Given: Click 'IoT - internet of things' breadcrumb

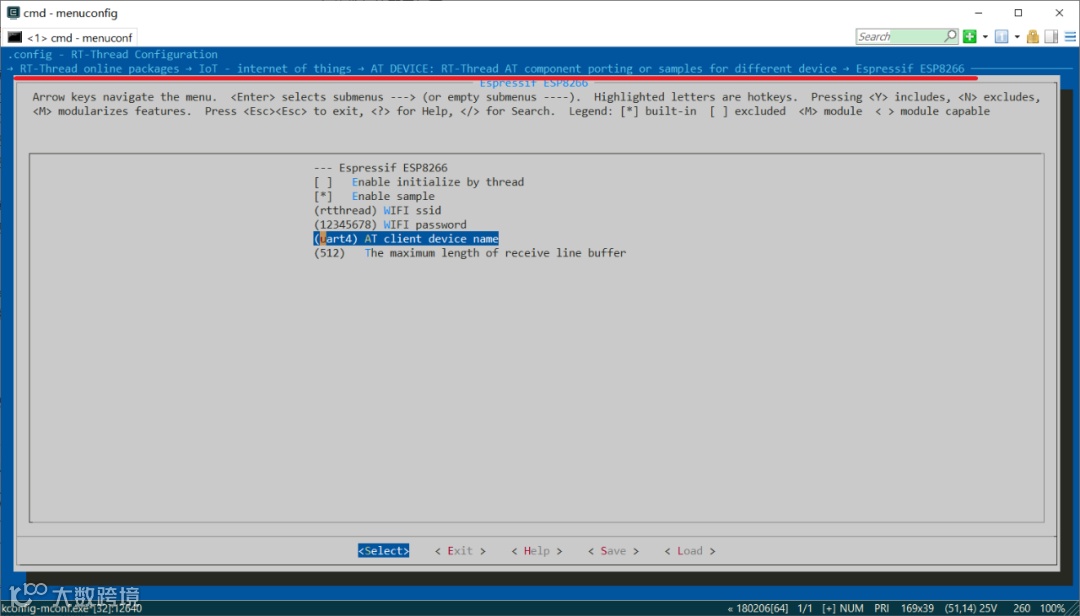Looking at the screenshot, I should click(275, 68).
